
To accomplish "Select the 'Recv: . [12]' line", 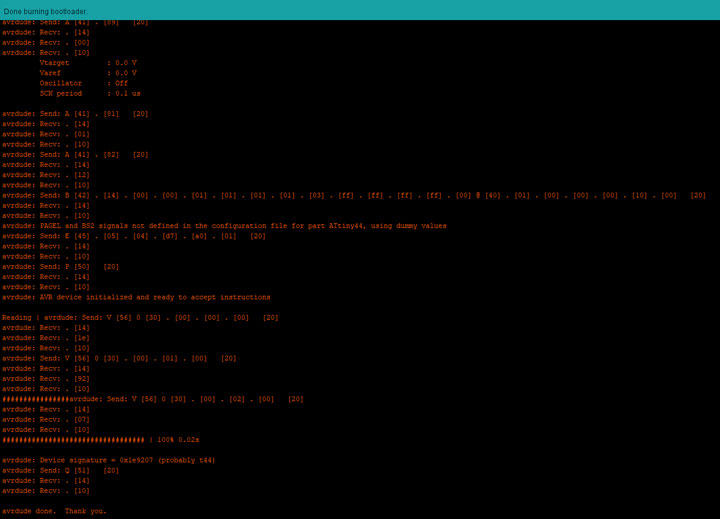I will click(46, 175).
